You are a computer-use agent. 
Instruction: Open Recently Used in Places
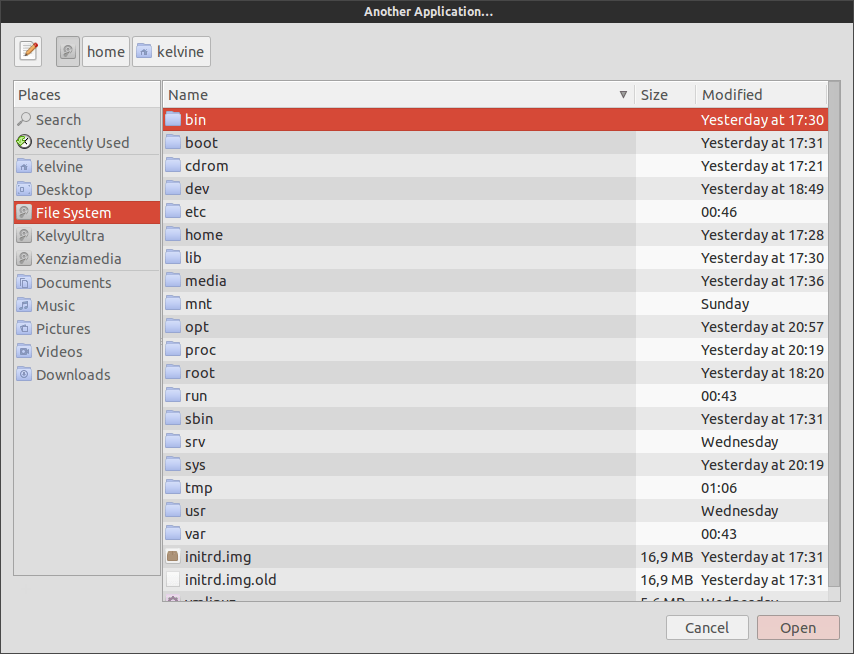coord(82,143)
